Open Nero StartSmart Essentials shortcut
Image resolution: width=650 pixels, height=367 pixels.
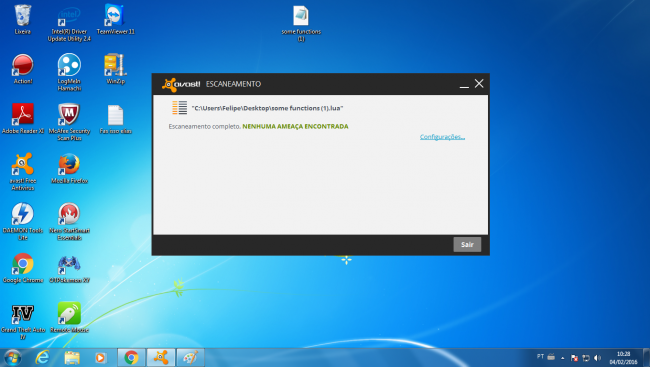coord(69,221)
